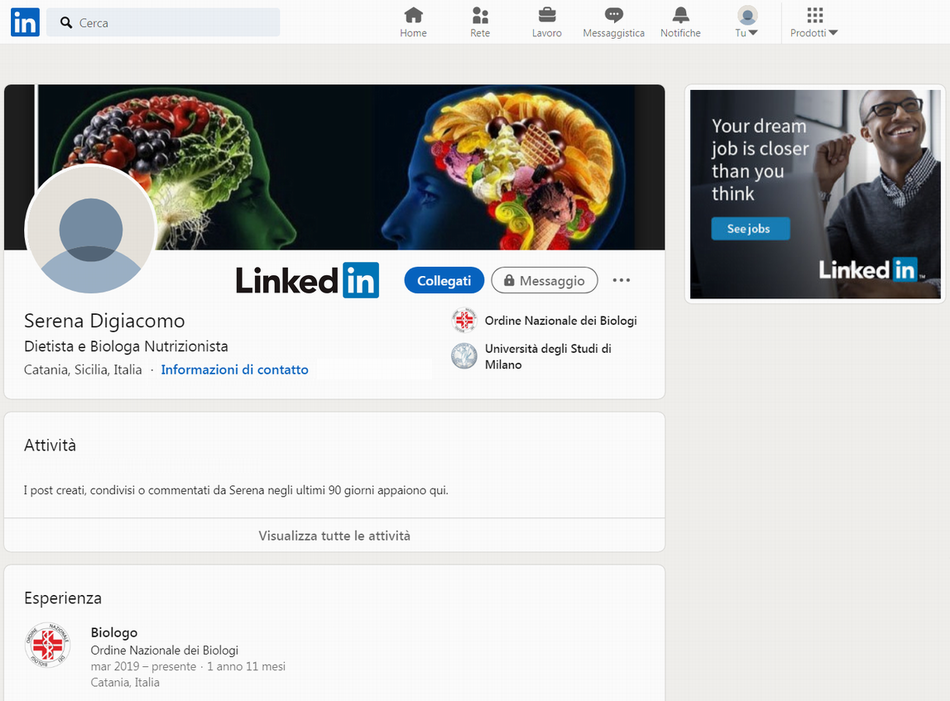Screen dimensions: 950x701
Task: Click the Attività section heading
Action: tap(50, 445)
